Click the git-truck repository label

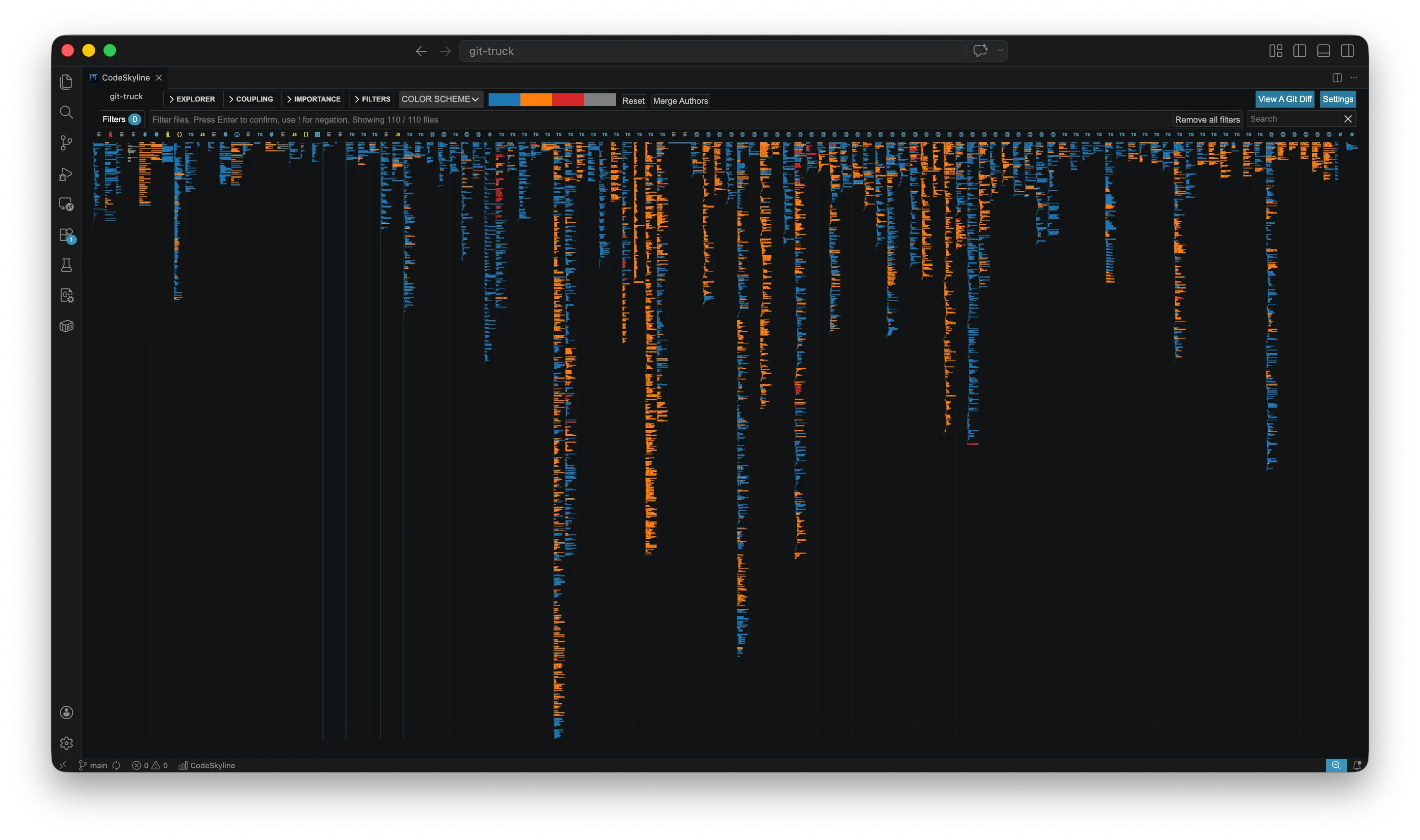click(126, 96)
